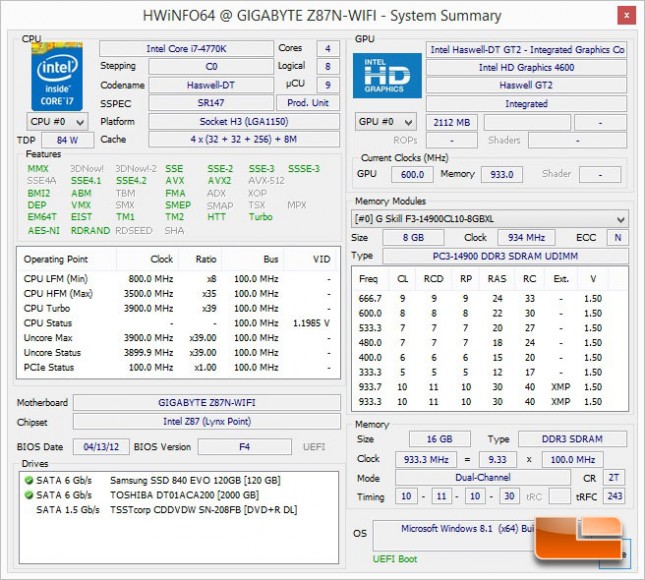Select the CPU LFM (Min) row
This screenshot has width=645, height=580.
click(x=178, y=279)
